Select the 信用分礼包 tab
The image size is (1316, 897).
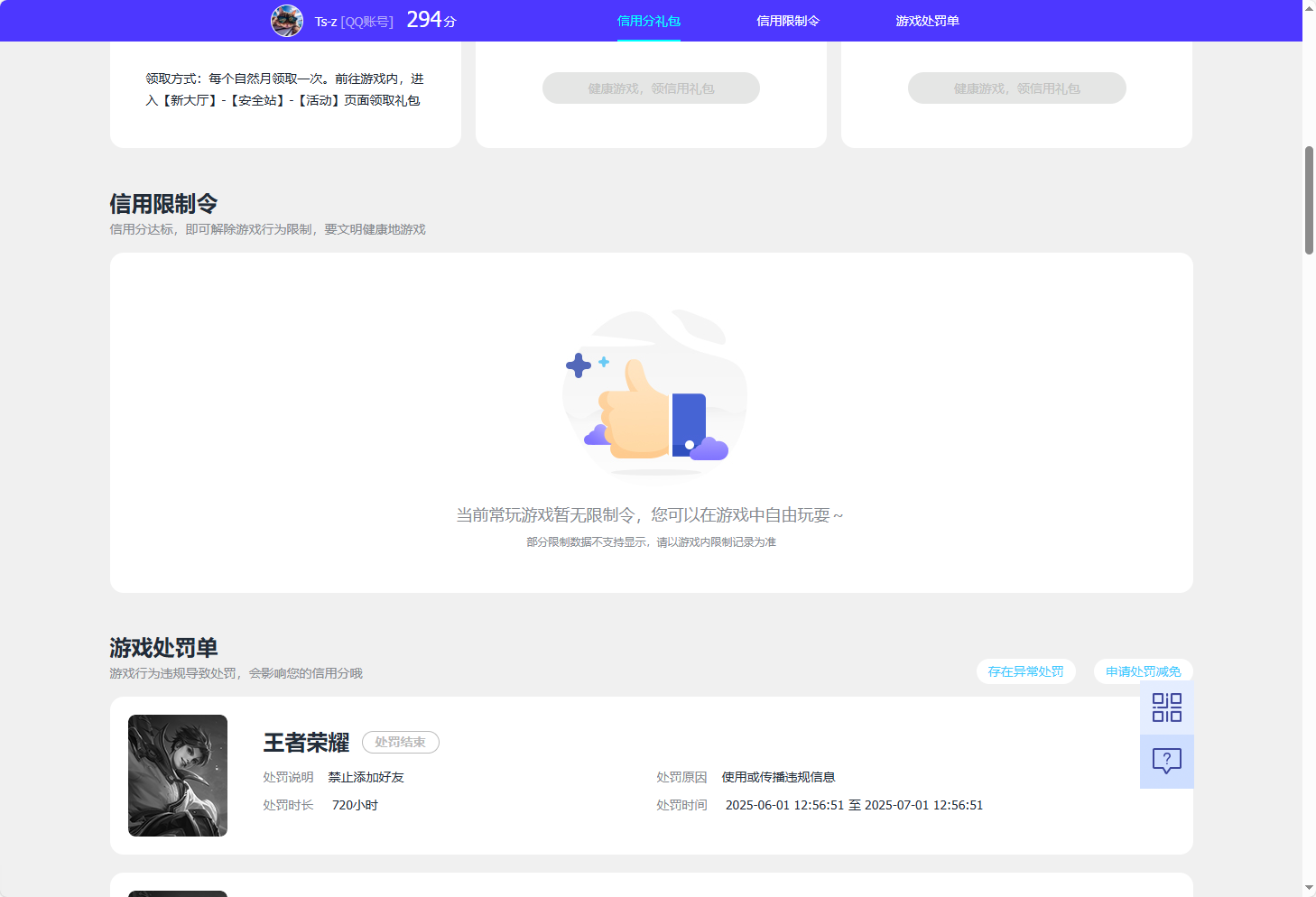tap(649, 20)
